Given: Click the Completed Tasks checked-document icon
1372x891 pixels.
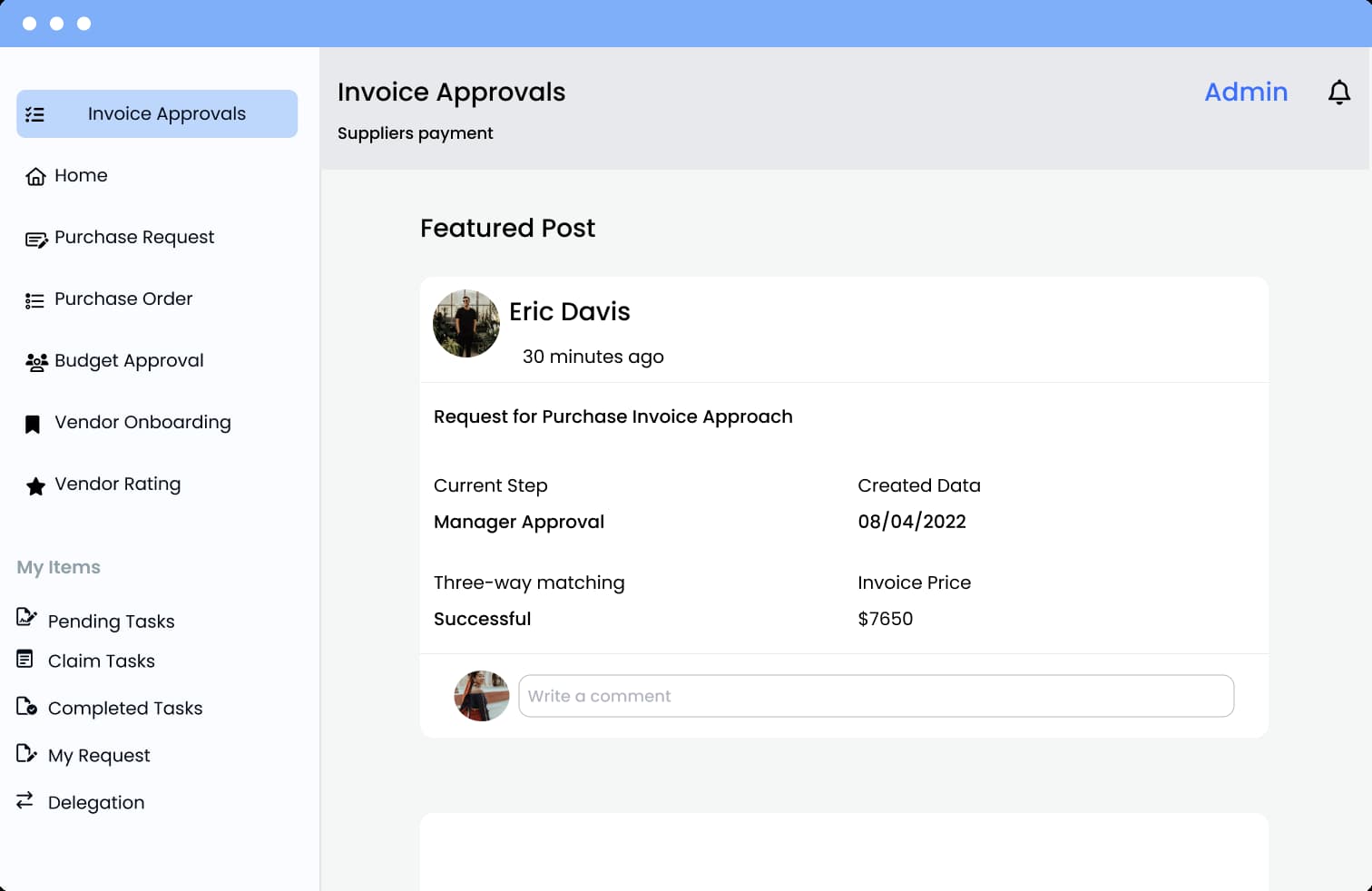Looking at the screenshot, I should point(26,706).
